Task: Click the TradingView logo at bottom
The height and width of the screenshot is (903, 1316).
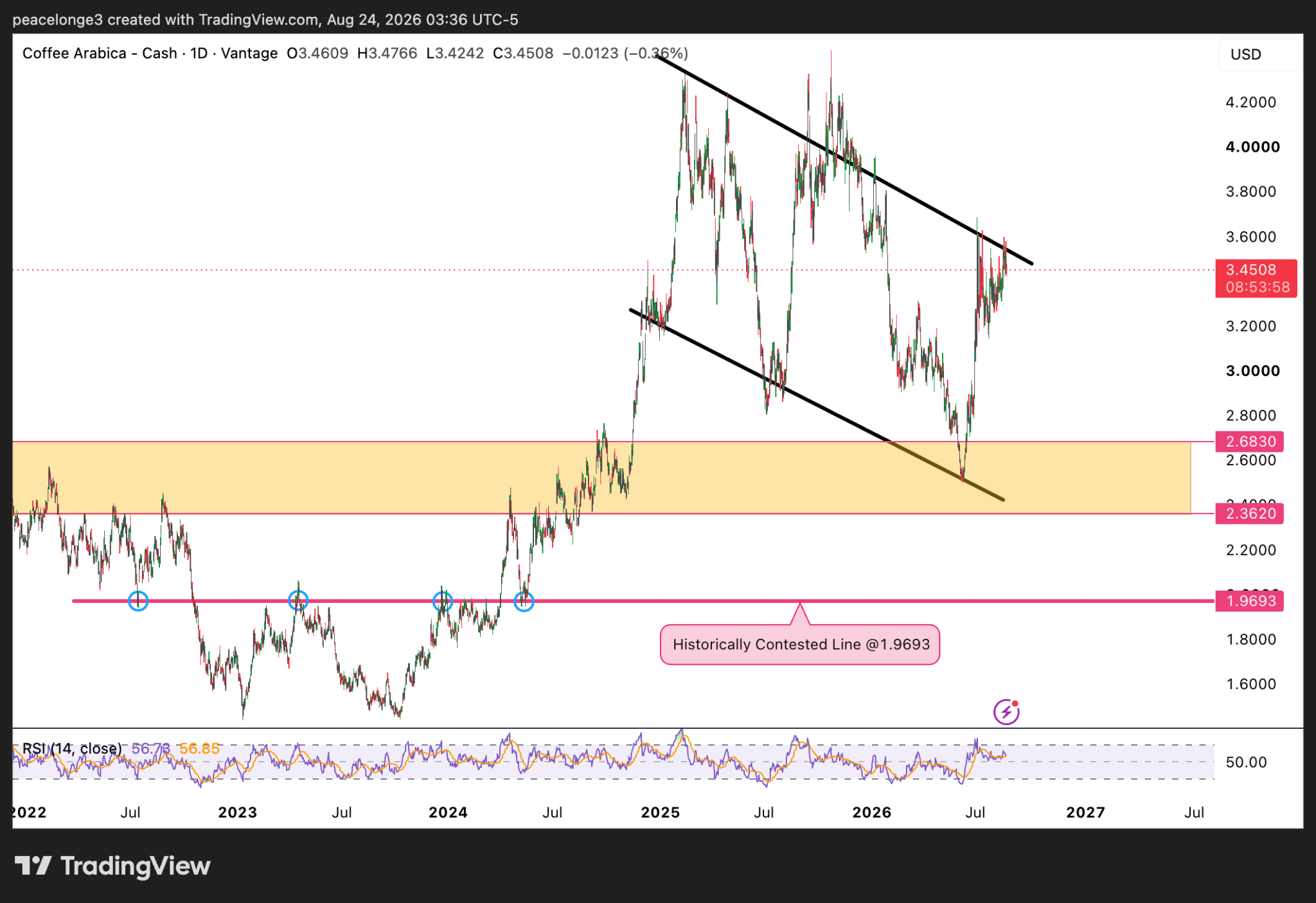Action: point(112,866)
